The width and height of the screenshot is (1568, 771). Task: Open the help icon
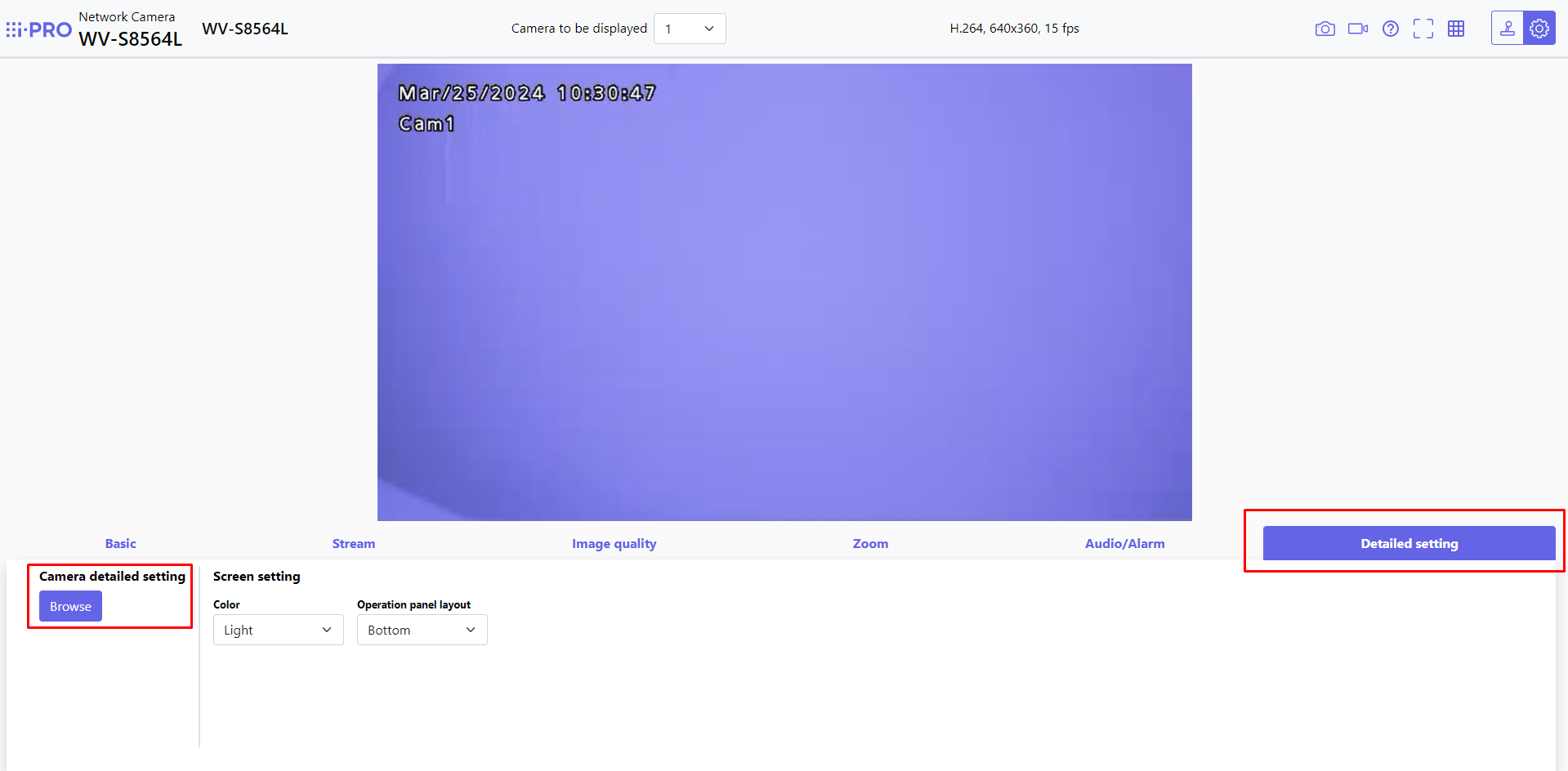coord(1390,29)
